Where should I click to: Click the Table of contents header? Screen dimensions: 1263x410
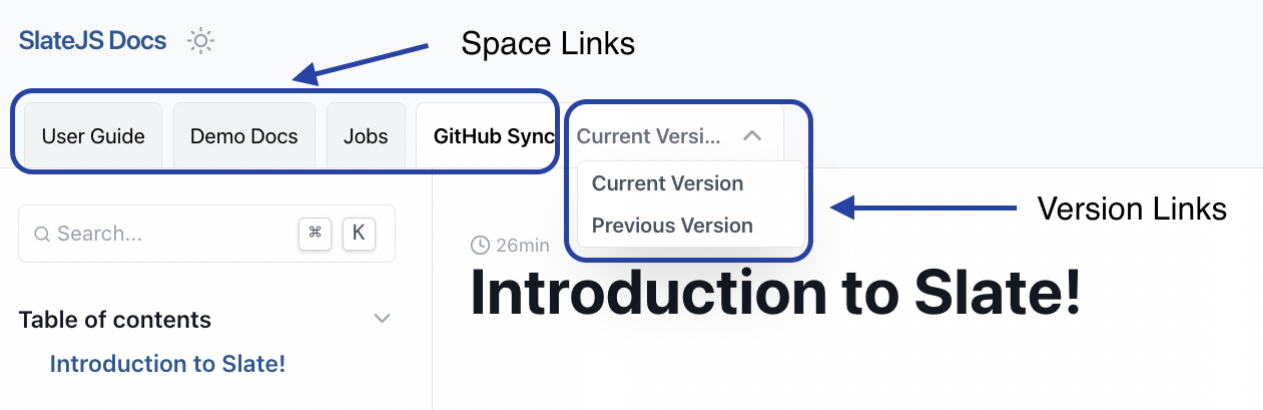[x=115, y=320]
